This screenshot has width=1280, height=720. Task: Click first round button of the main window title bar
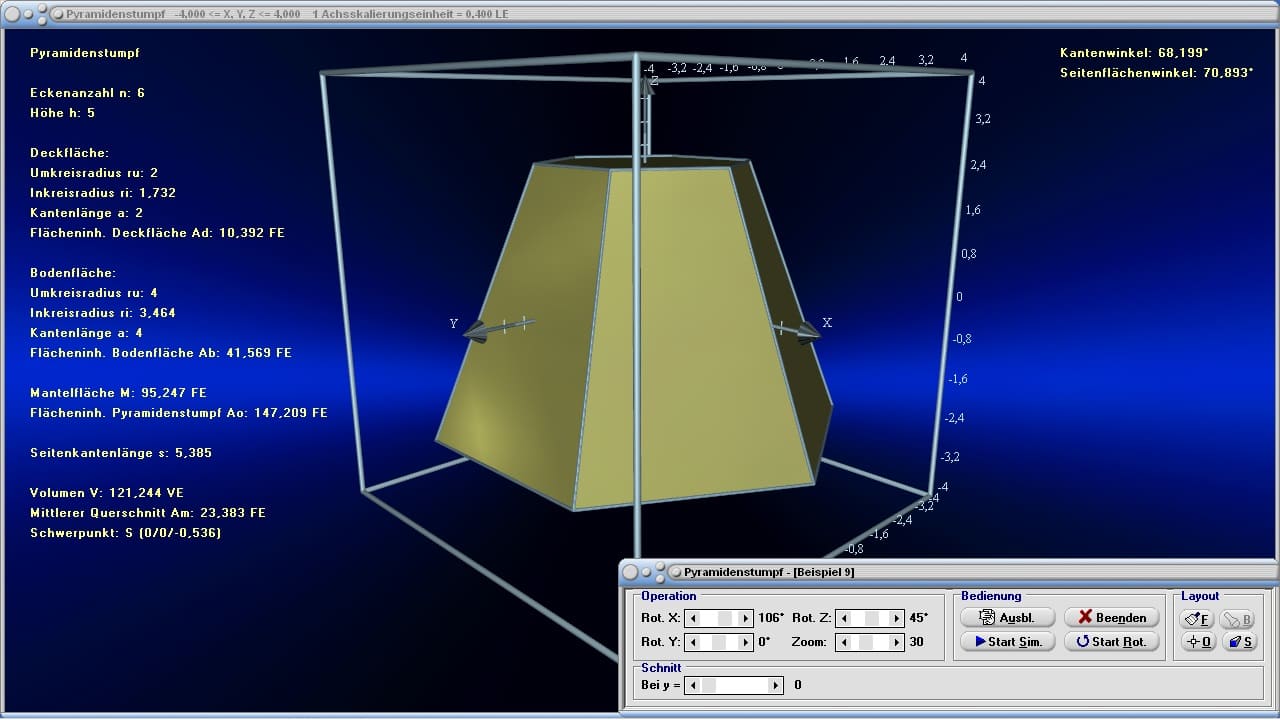(x=12, y=14)
